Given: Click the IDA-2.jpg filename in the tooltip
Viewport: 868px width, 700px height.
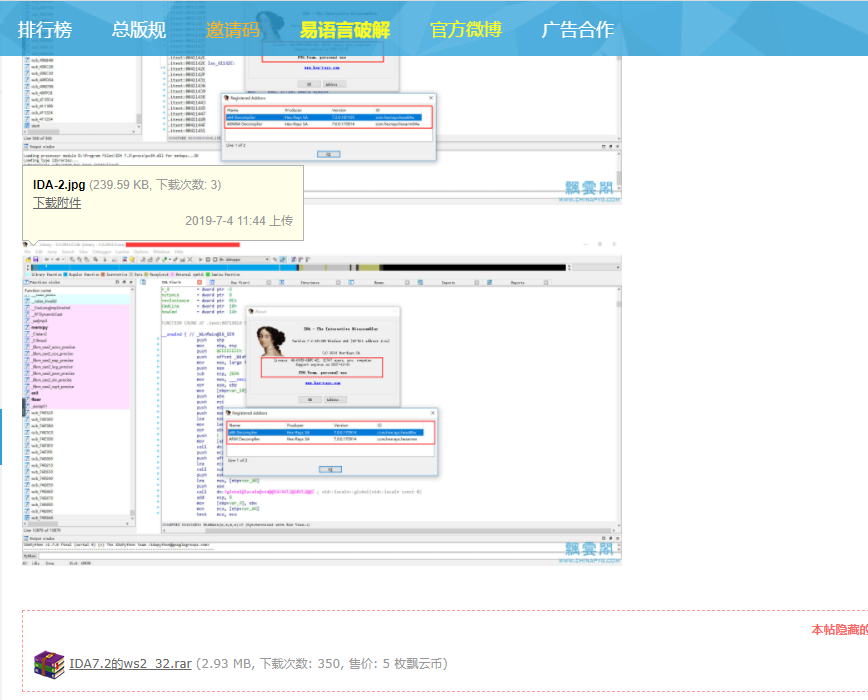Looking at the screenshot, I should [59, 185].
